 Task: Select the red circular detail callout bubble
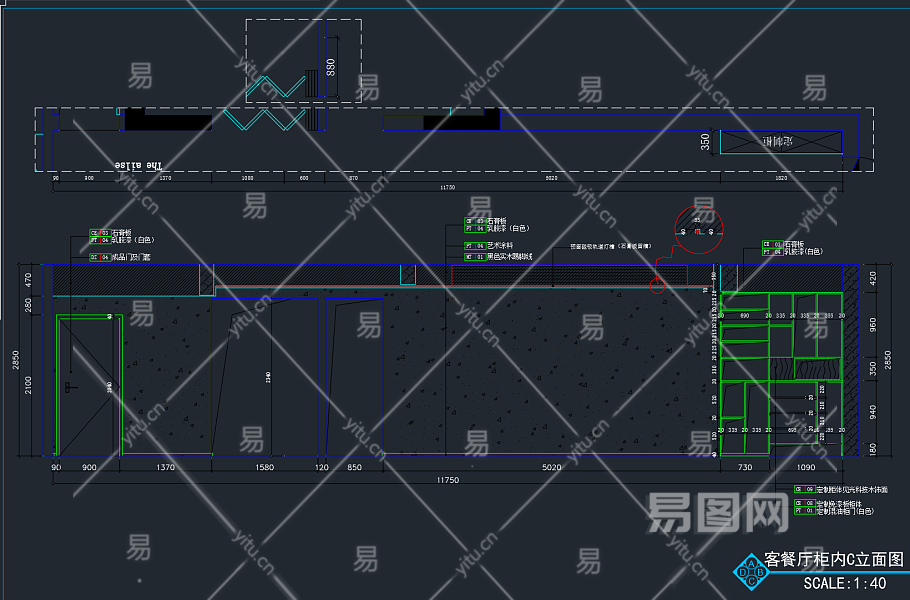pos(699,229)
